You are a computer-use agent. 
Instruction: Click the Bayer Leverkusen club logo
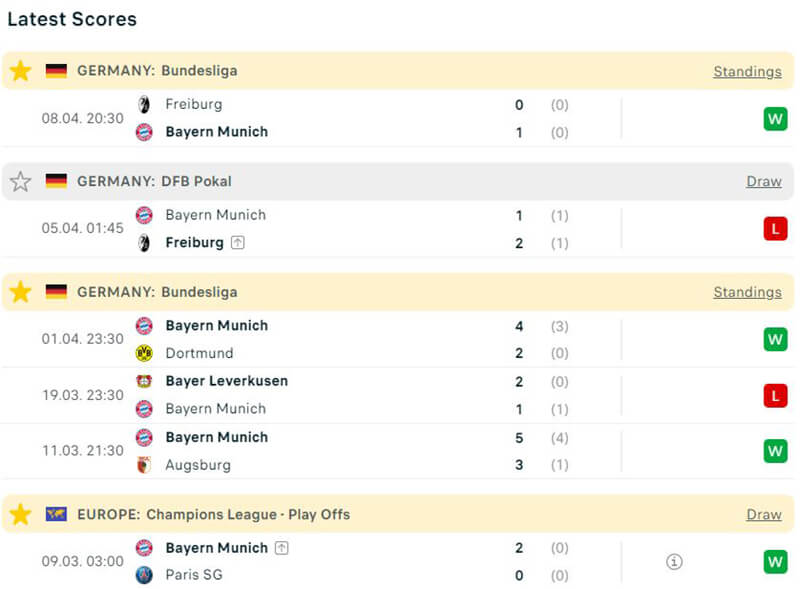144,381
